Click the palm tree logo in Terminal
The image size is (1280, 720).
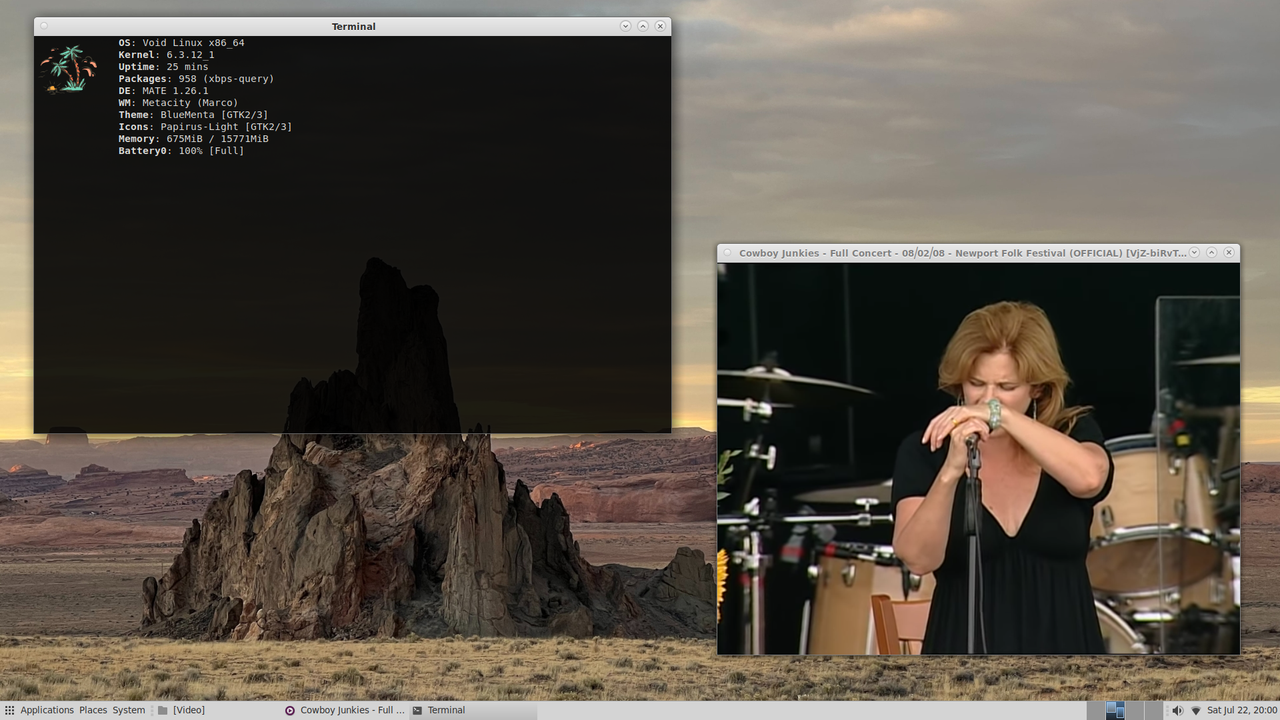click(69, 68)
